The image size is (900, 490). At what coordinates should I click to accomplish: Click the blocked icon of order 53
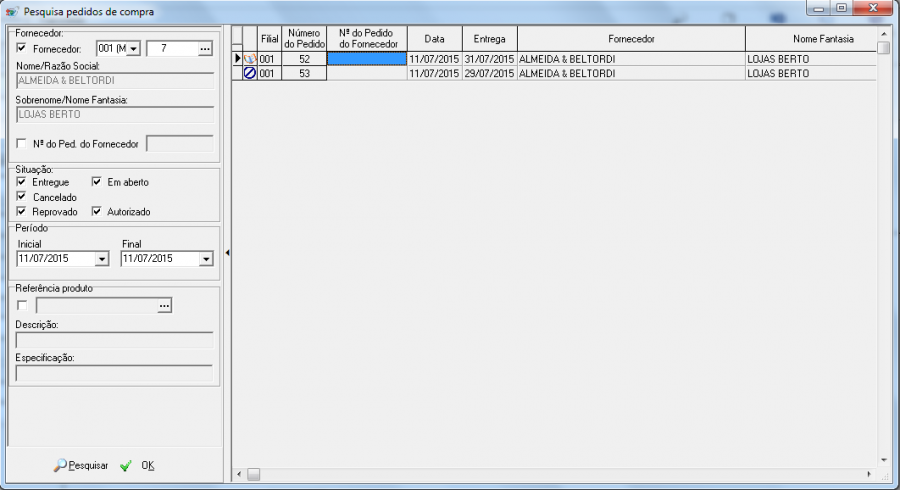tap(250, 74)
